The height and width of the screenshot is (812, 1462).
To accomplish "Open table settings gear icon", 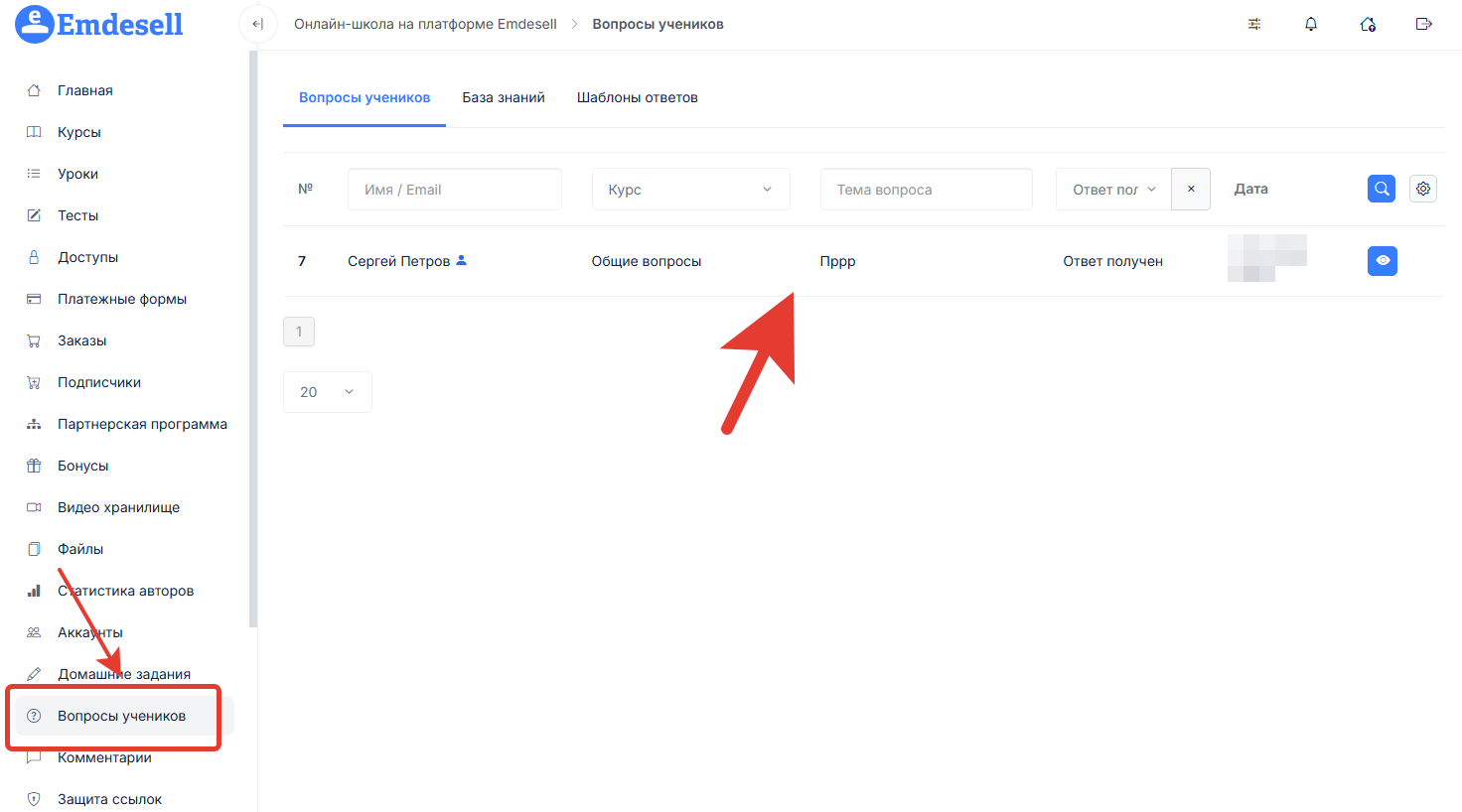I will [1423, 189].
